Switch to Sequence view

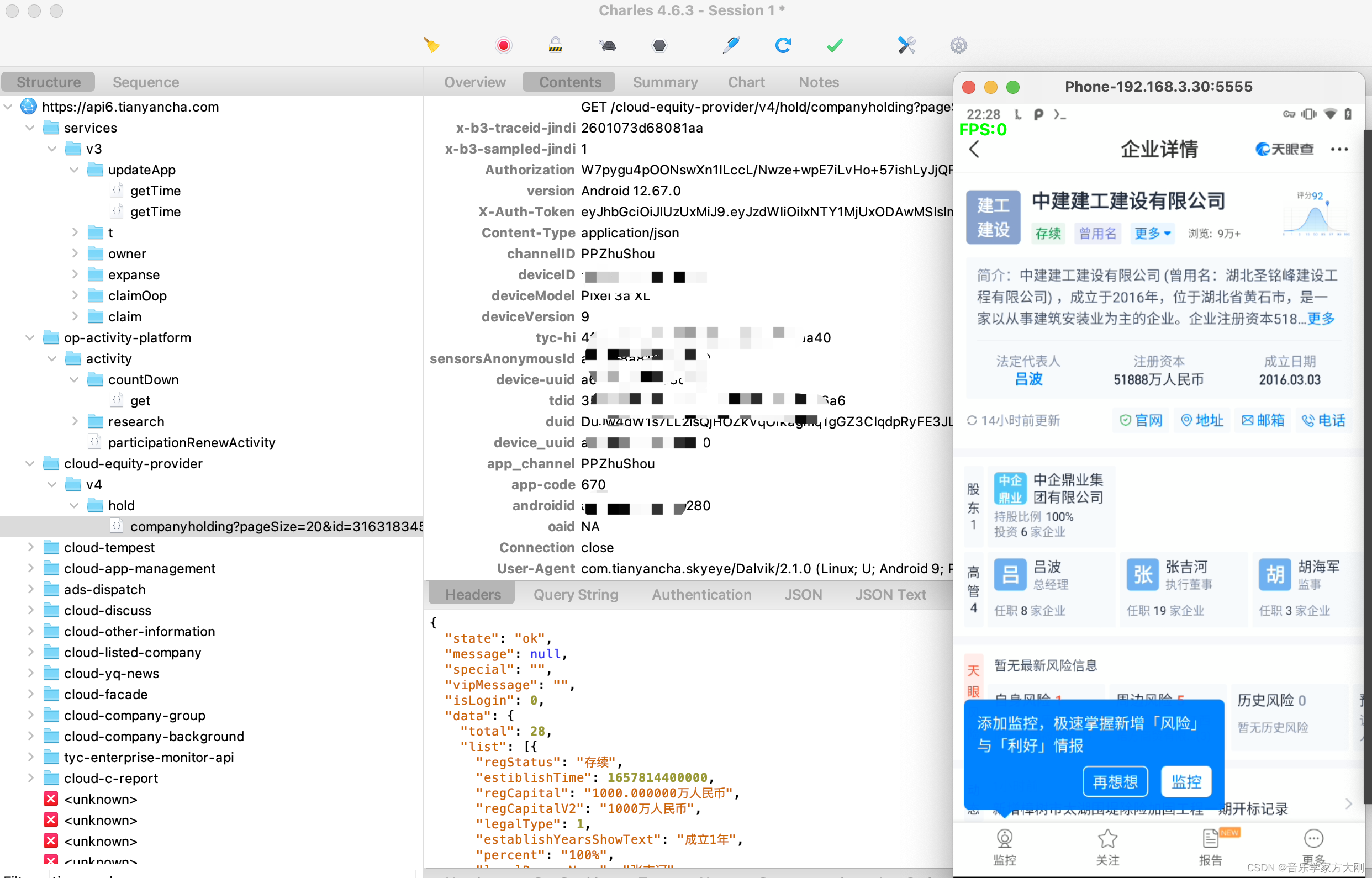146,82
